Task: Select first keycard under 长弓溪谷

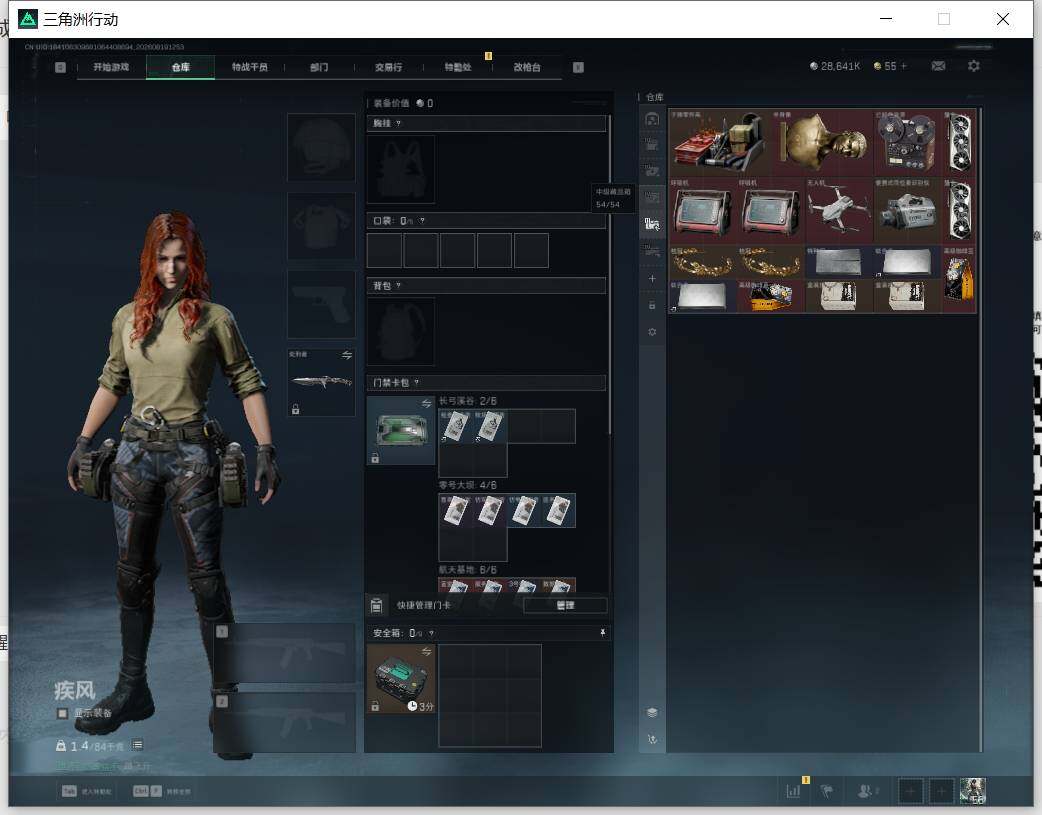Action: [455, 426]
